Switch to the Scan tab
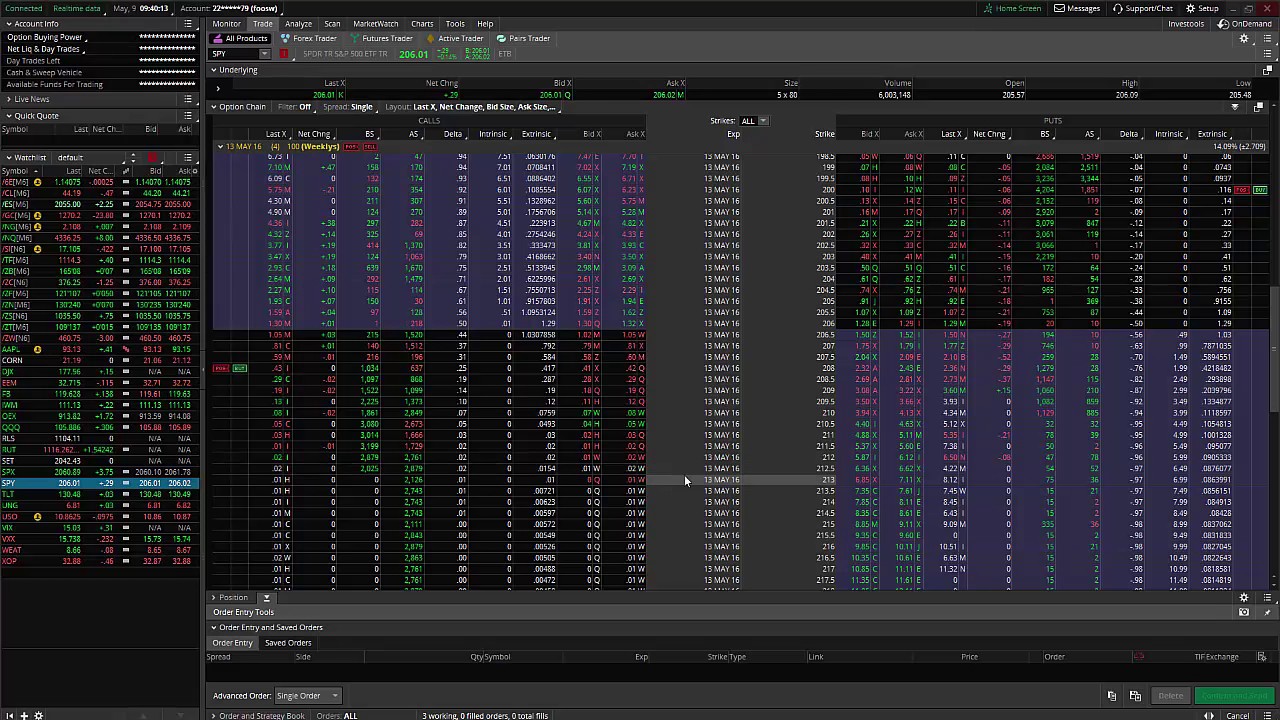 [332, 24]
